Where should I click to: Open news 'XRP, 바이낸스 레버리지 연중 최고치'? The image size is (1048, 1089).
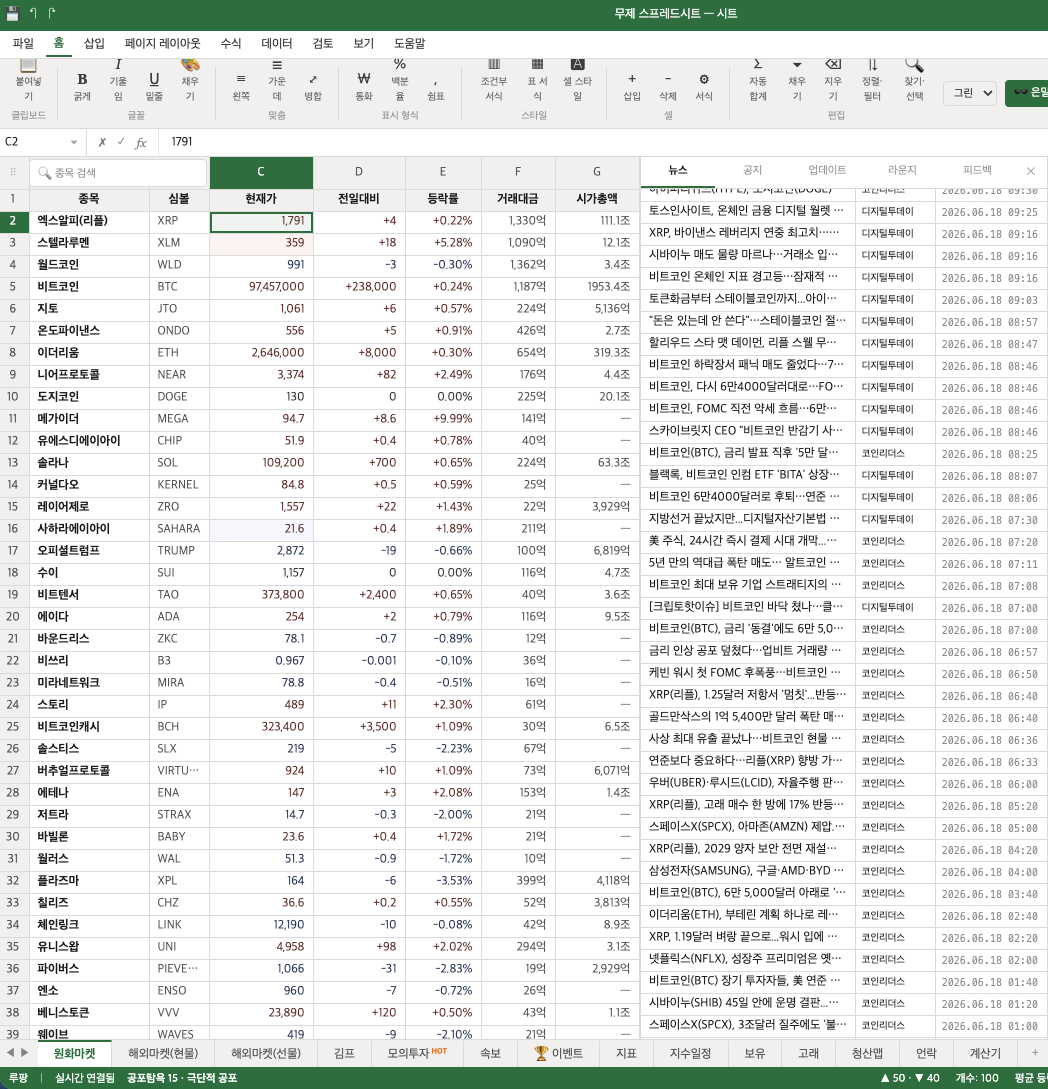click(747, 233)
